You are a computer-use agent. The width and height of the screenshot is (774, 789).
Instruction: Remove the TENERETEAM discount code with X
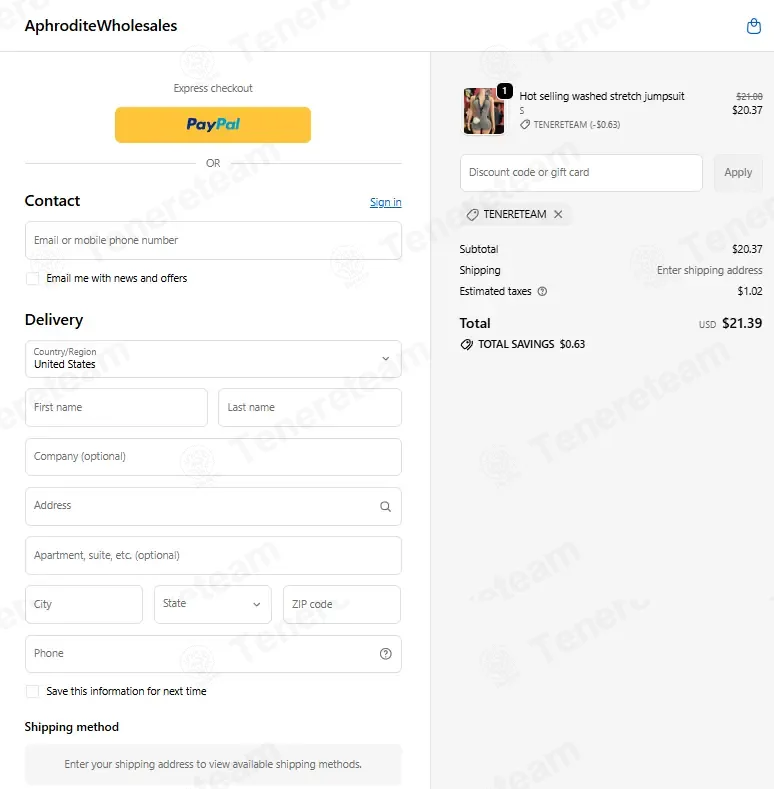[x=558, y=214]
